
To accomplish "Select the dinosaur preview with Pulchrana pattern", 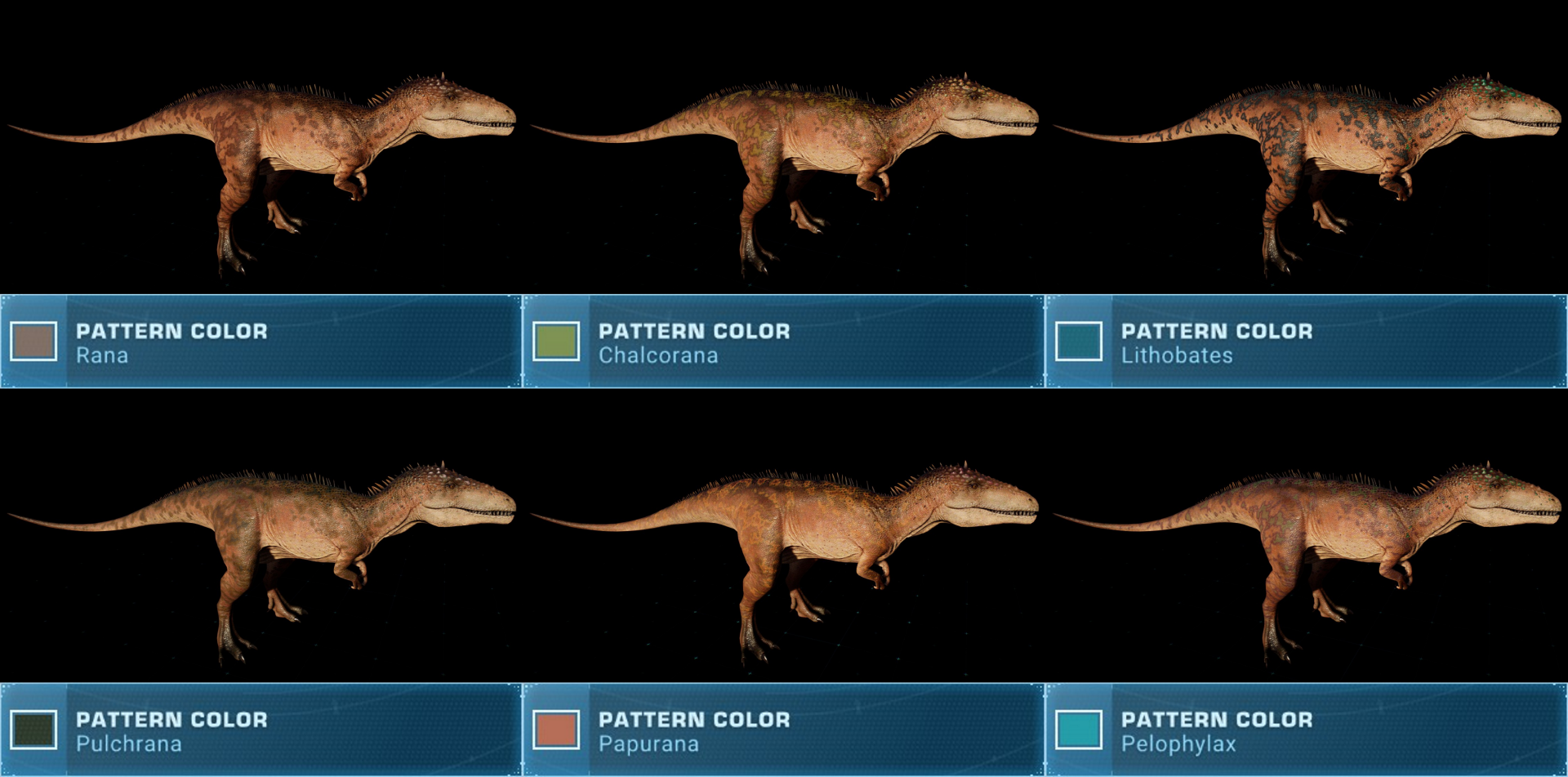I will [x=261, y=562].
